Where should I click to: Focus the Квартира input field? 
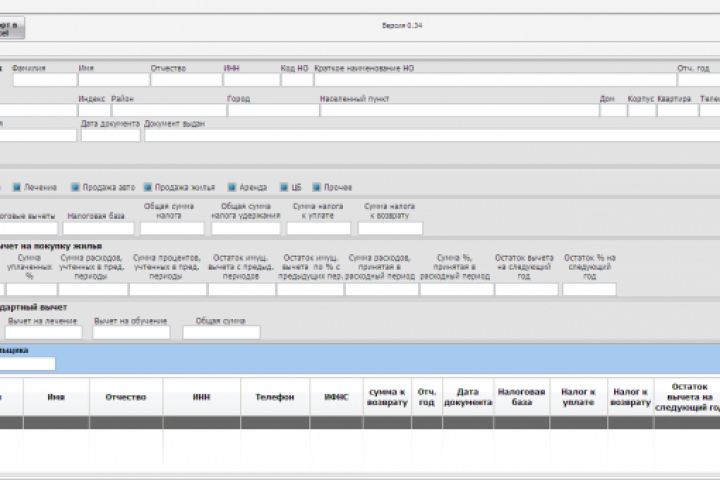click(x=678, y=110)
